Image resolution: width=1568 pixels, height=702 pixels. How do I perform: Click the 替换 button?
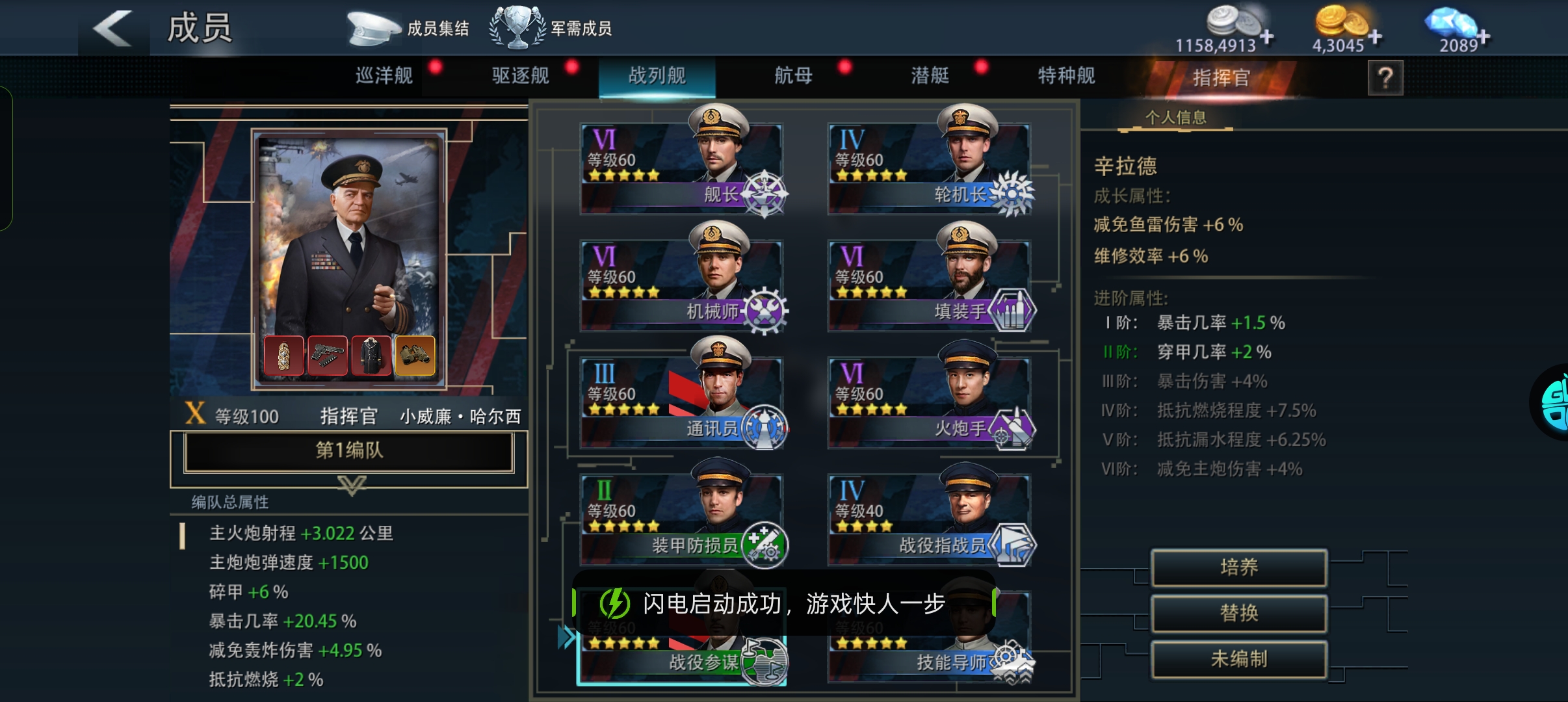[x=1239, y=613]
